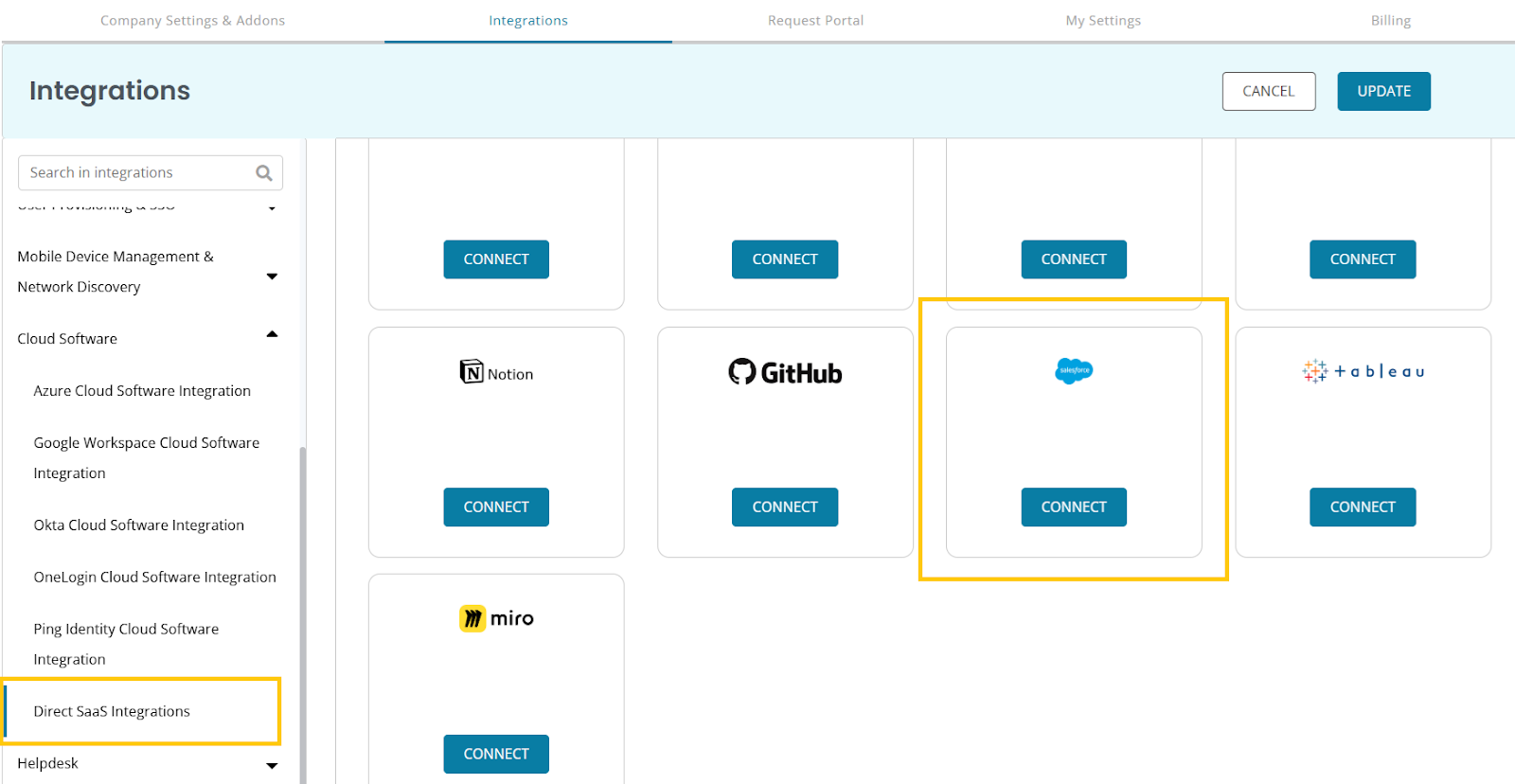Click the Tableau logo
1515x784 pixels.
[x=1363, y=371]
